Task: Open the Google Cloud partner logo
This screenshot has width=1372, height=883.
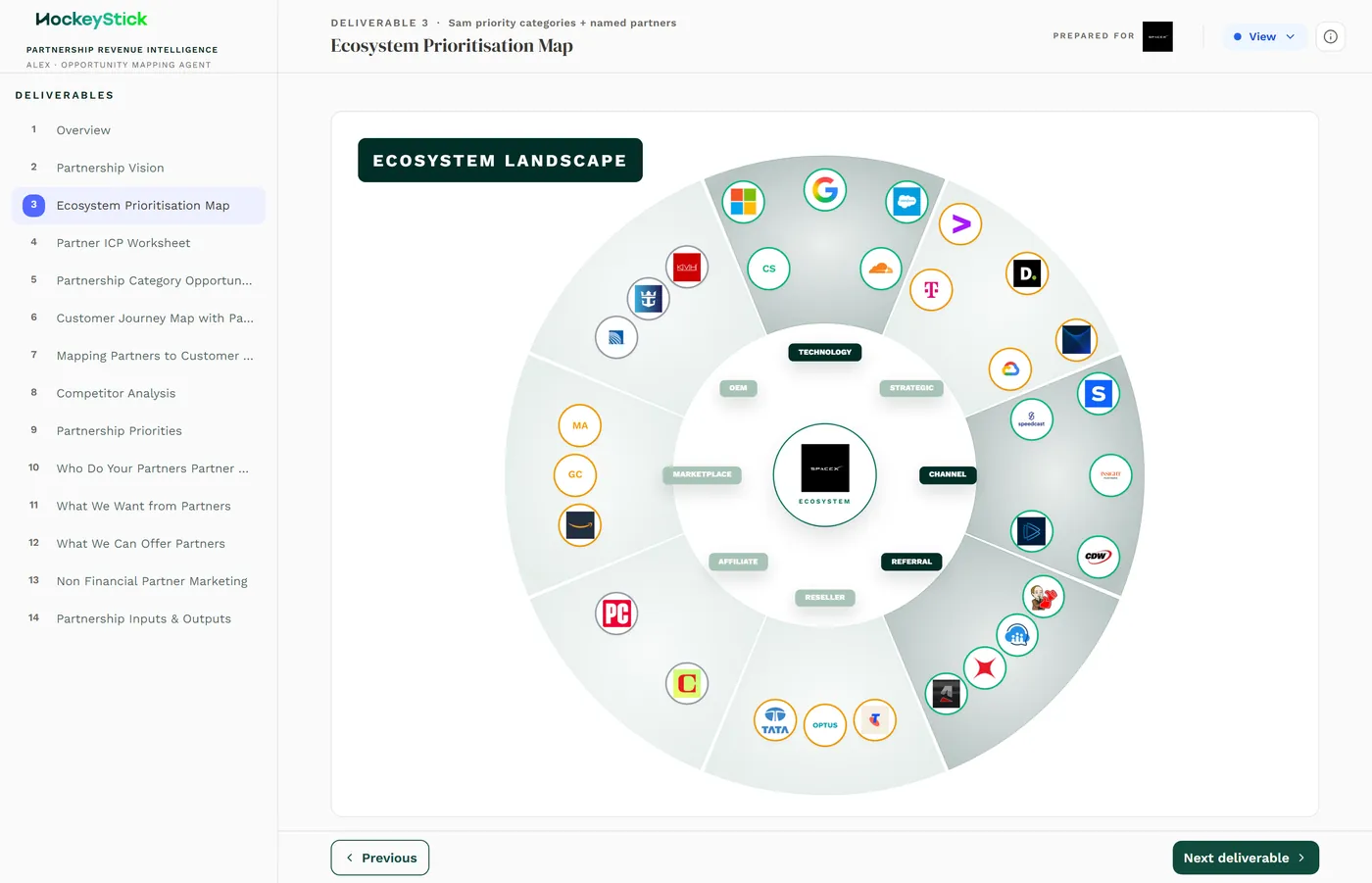Action: click(x=1010, y=369)
